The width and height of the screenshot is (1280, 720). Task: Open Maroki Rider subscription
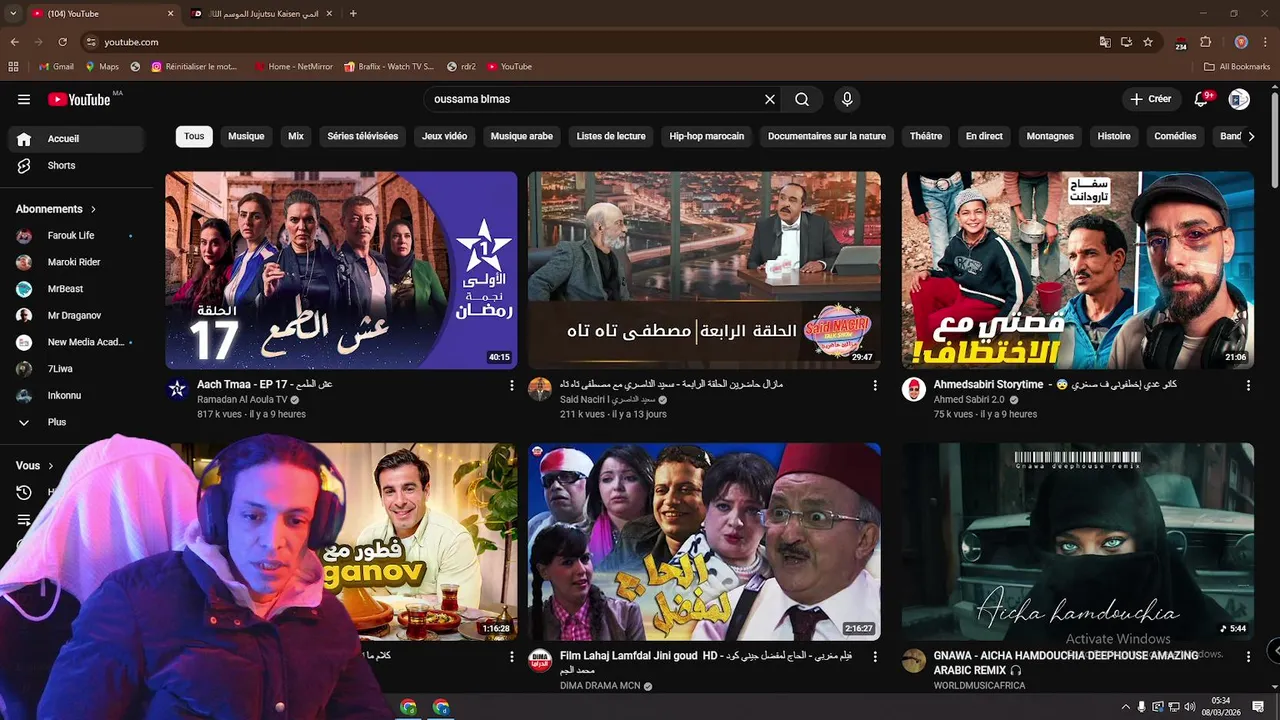(76, 262)
